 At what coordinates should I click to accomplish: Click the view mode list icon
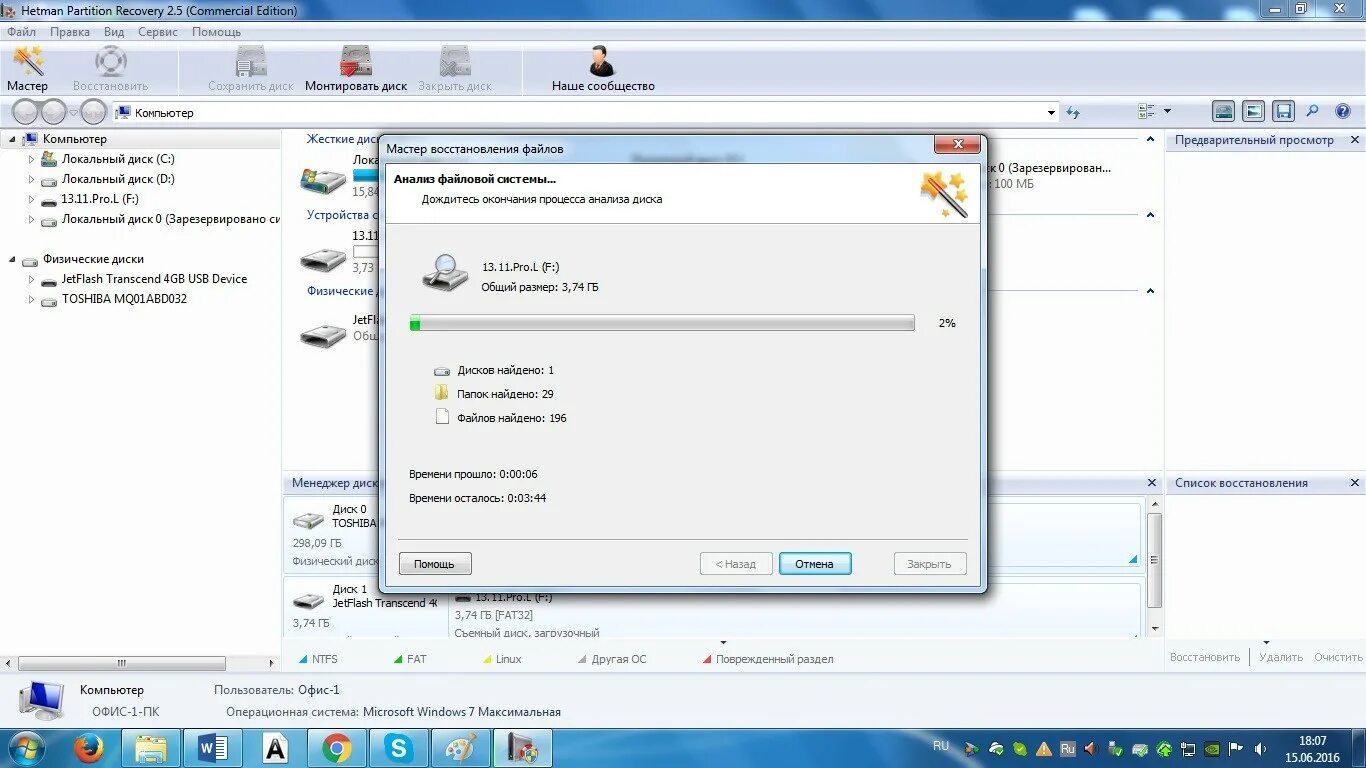tap(1146, 112)
